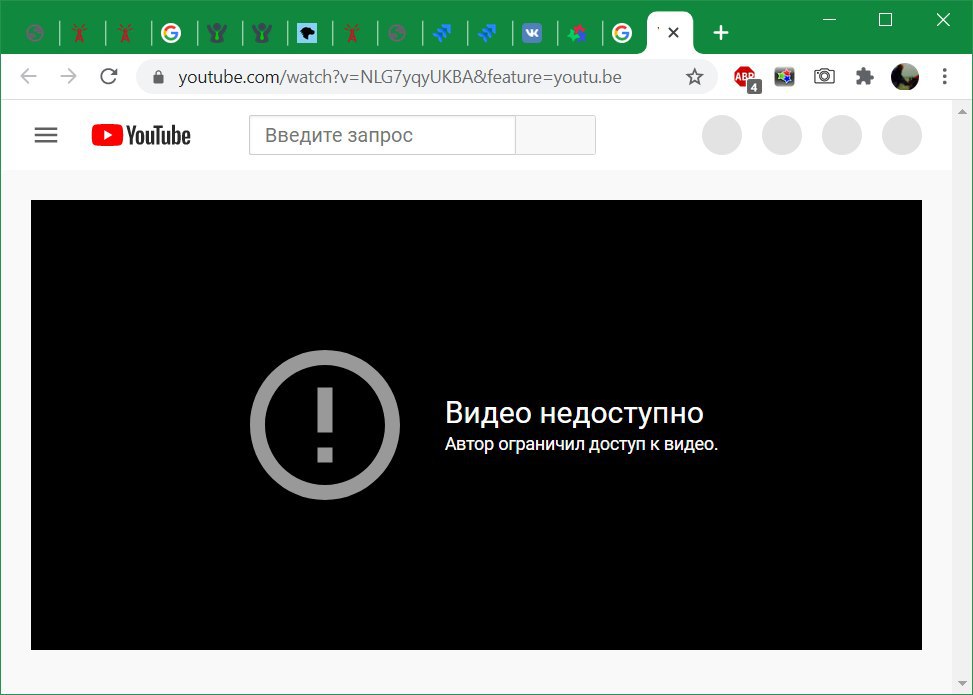
Task: Open YouTube's hamburger guide menu
Action: coord(46,135)
